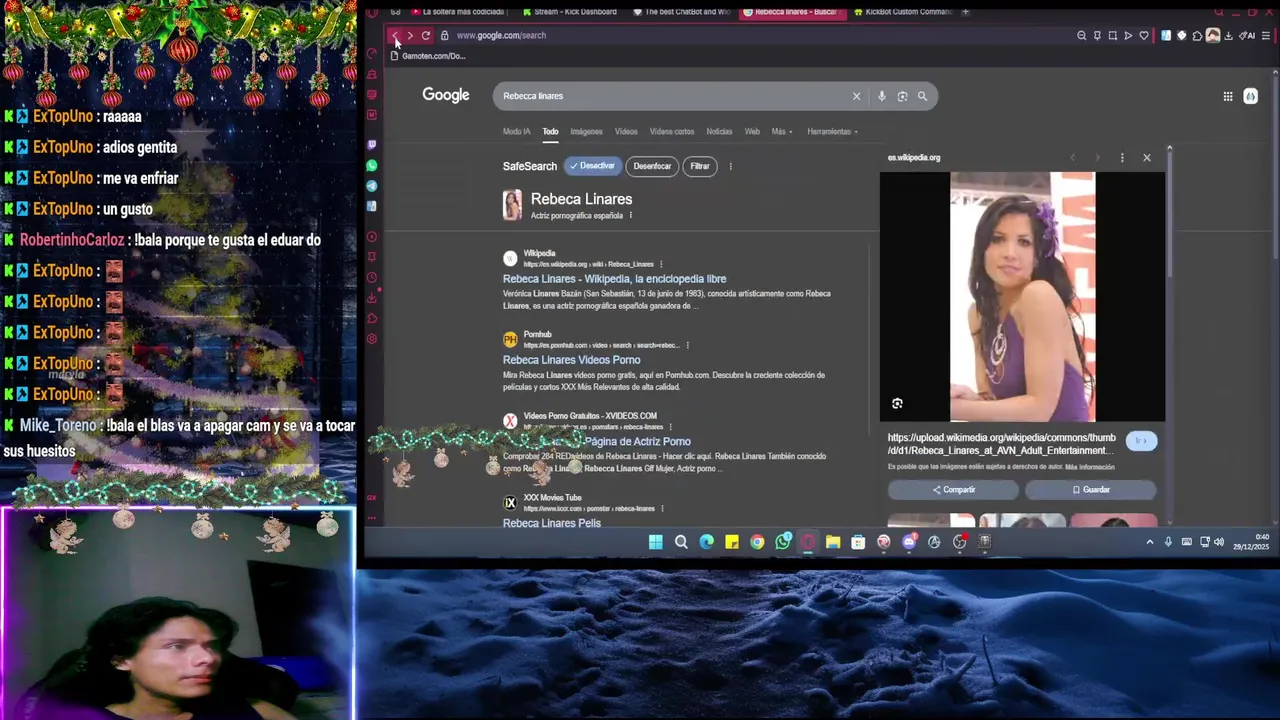Screen dimensions: 1280x720
Task: Open a new browser tab with plus button
Action: [965, 12]
